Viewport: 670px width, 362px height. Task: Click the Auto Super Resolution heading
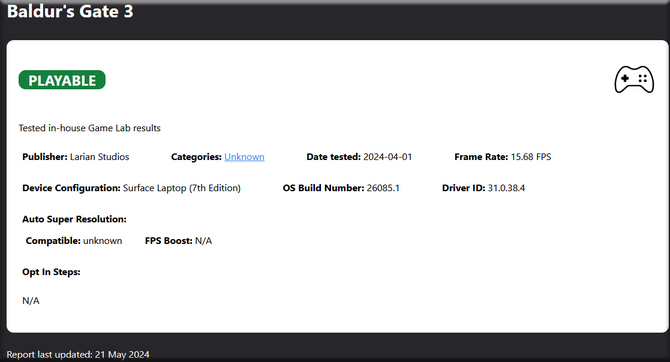click(x=74, y=219)
